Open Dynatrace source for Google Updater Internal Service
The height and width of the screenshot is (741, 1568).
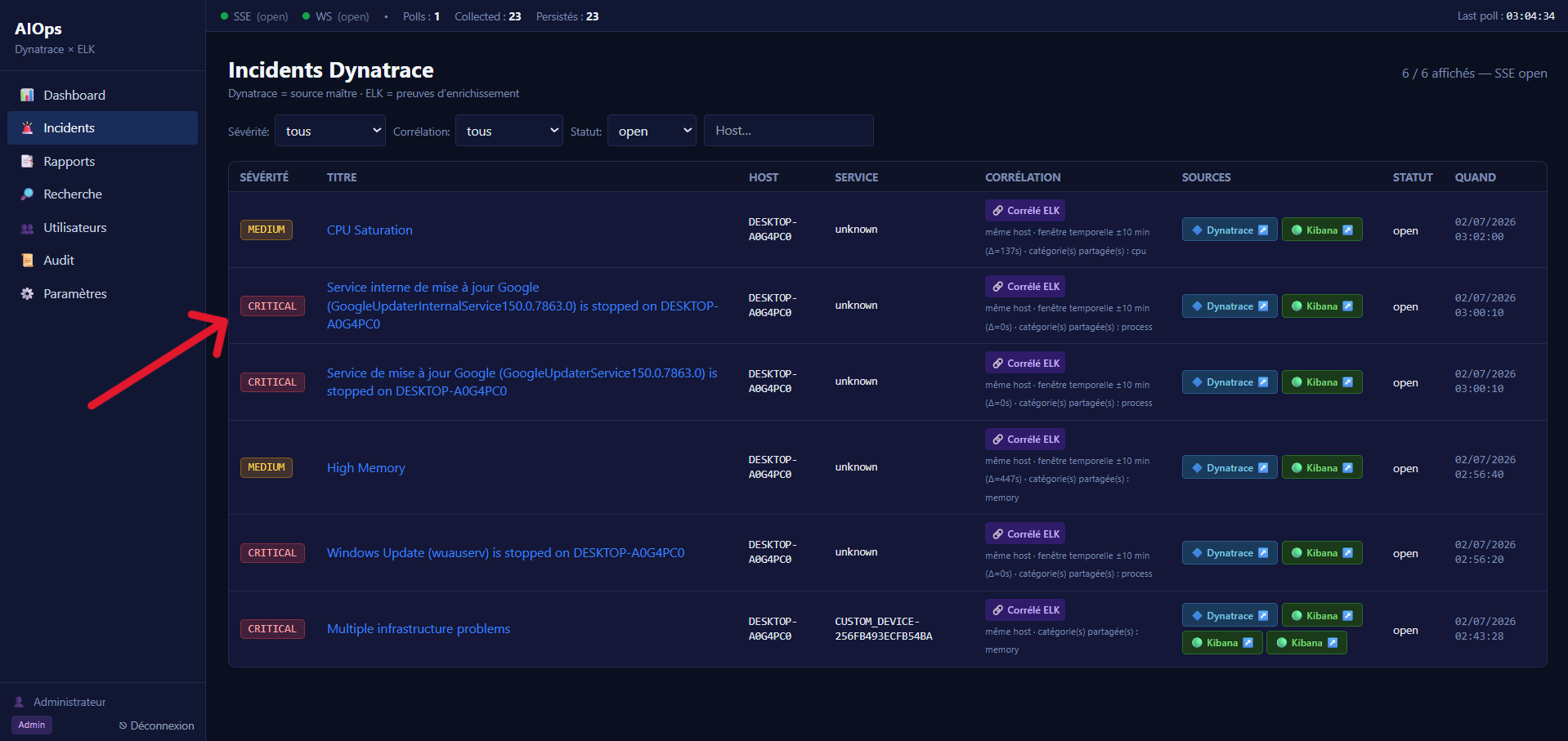coord(1230,306)
